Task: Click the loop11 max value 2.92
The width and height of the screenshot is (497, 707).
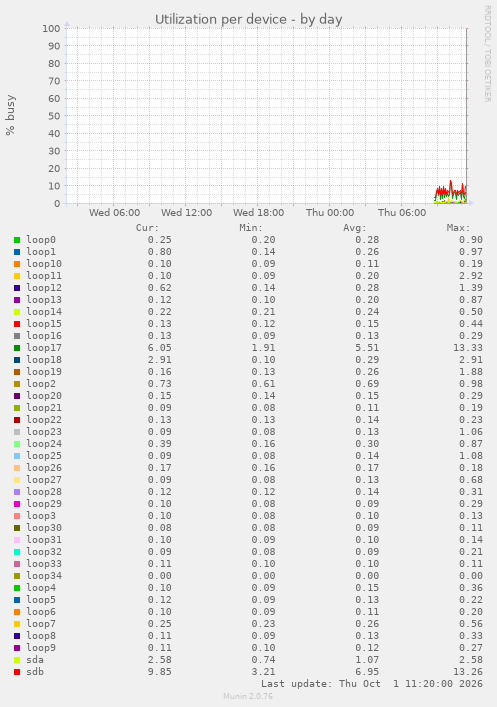Action: pos(471,275)
